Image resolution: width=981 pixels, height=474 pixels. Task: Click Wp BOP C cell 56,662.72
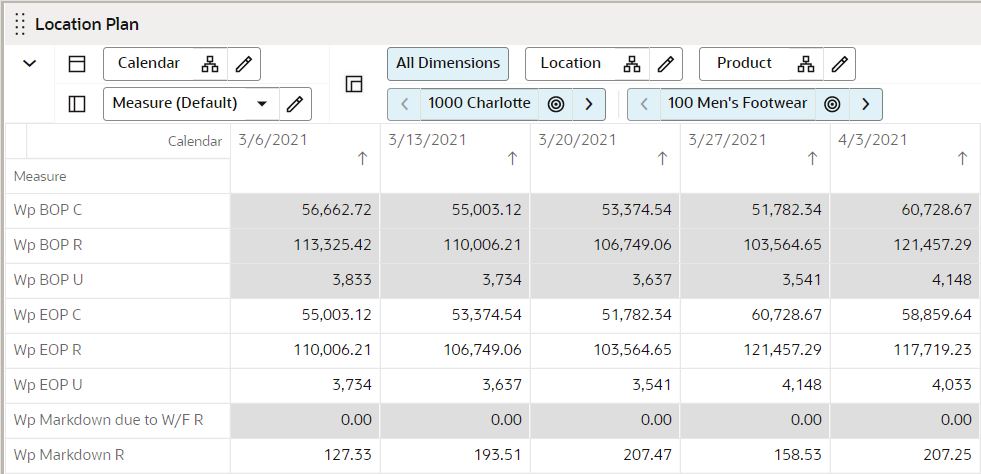point(305,210)
